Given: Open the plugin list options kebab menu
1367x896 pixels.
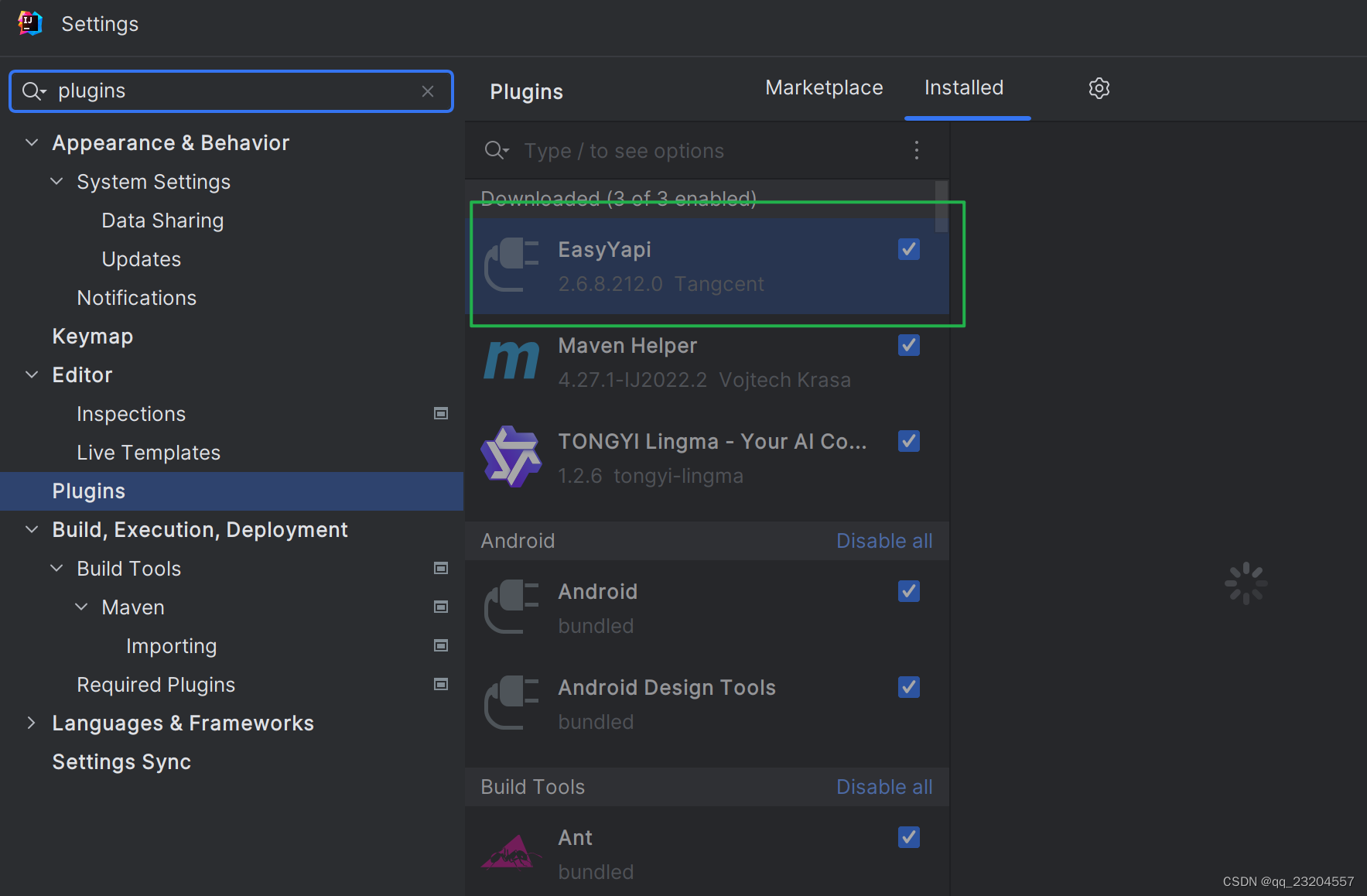Looking at the screenshot, I should 917,150.
